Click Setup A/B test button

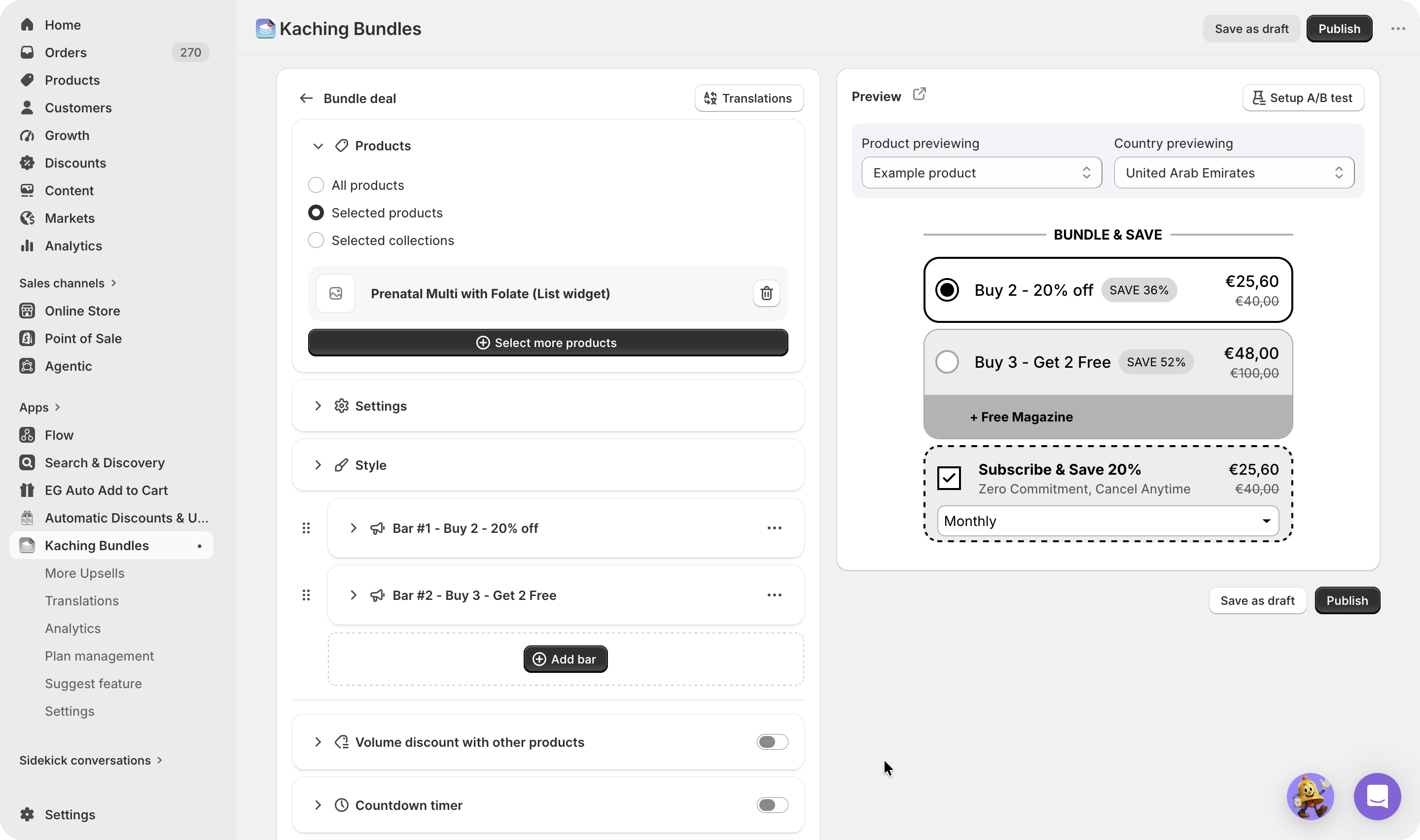pos(1303,98)
